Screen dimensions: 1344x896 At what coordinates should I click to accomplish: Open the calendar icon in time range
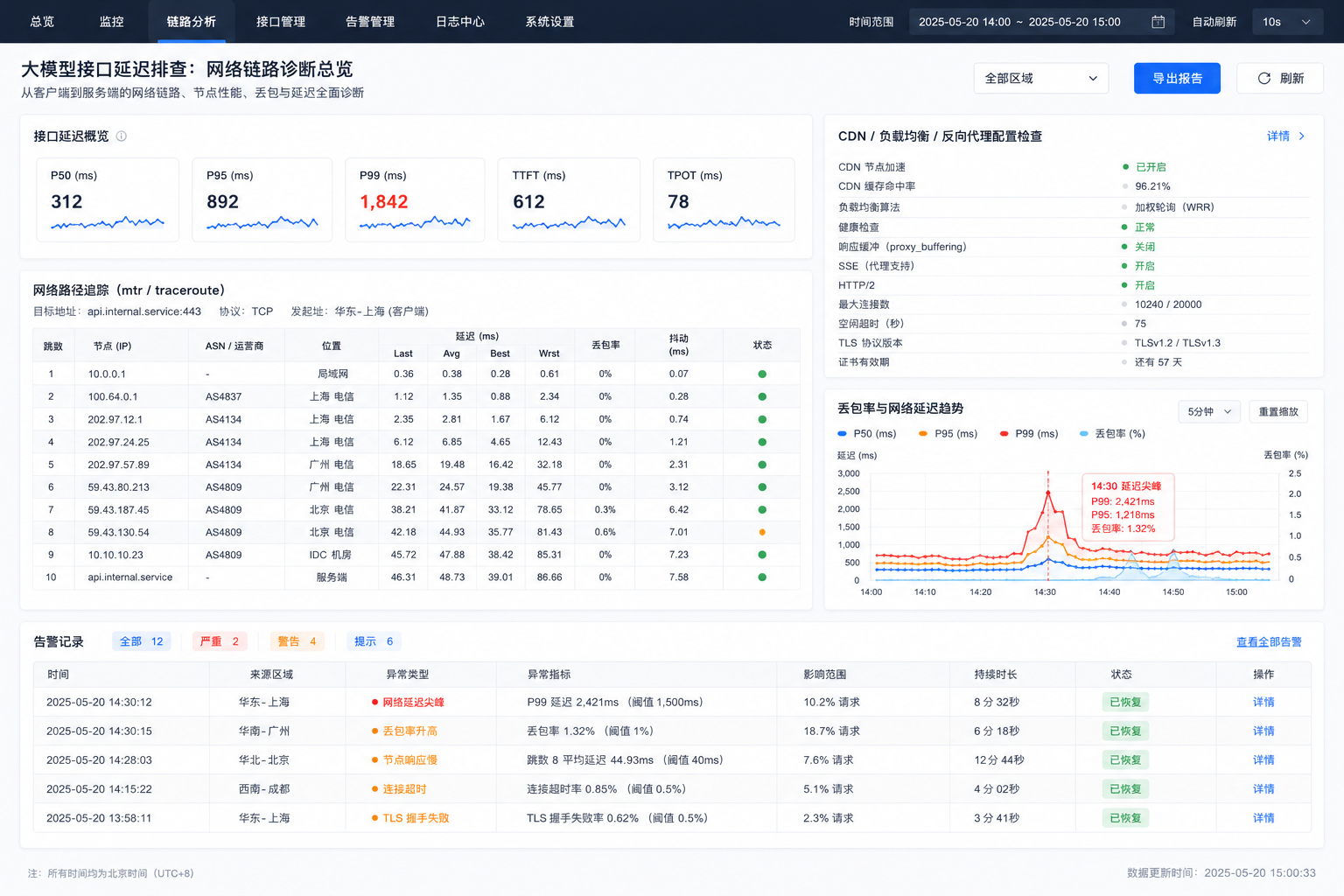pos(1158,22)
